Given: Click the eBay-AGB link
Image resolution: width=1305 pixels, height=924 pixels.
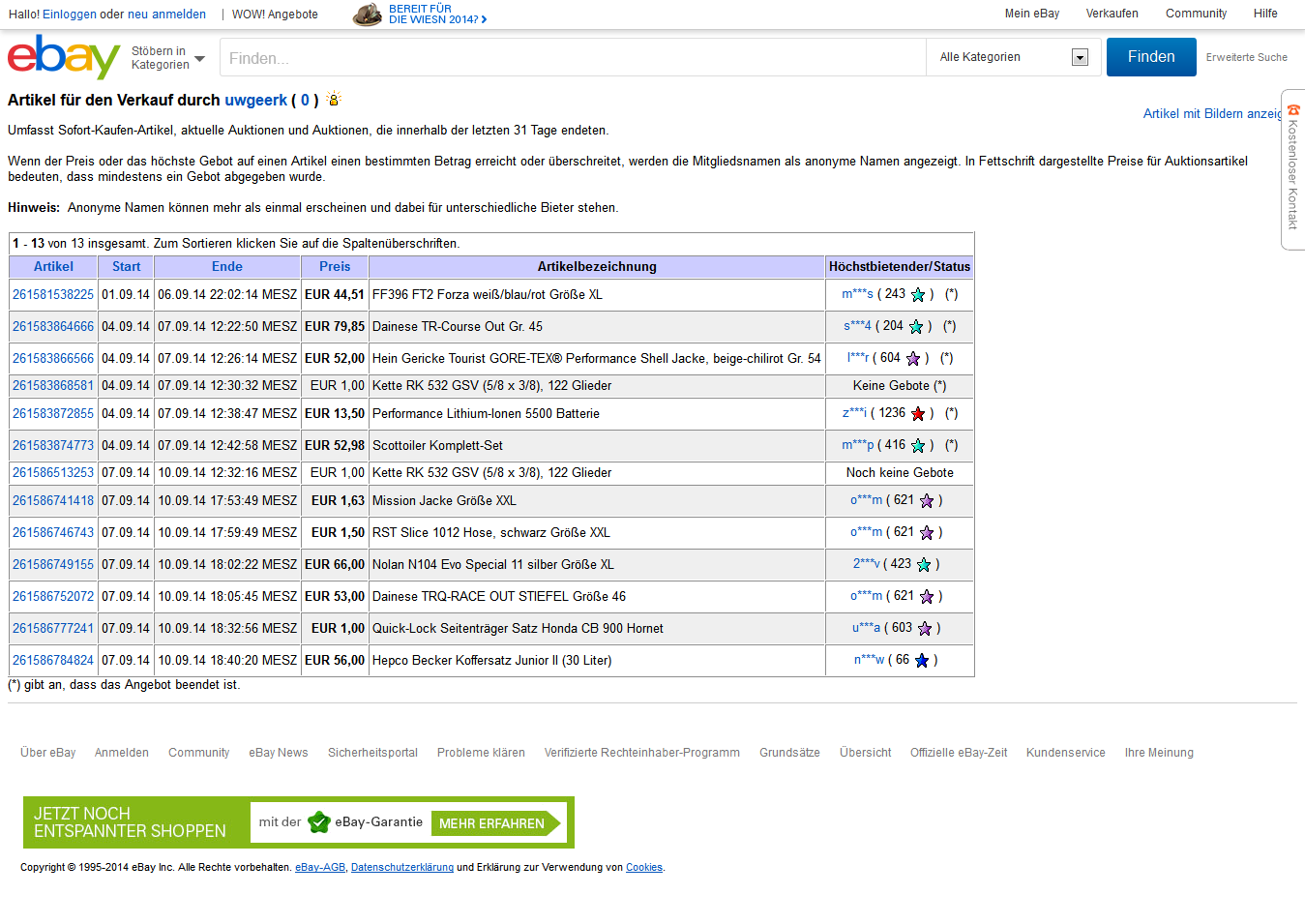Looking at the screenshot, I should (x=320, y=868).
